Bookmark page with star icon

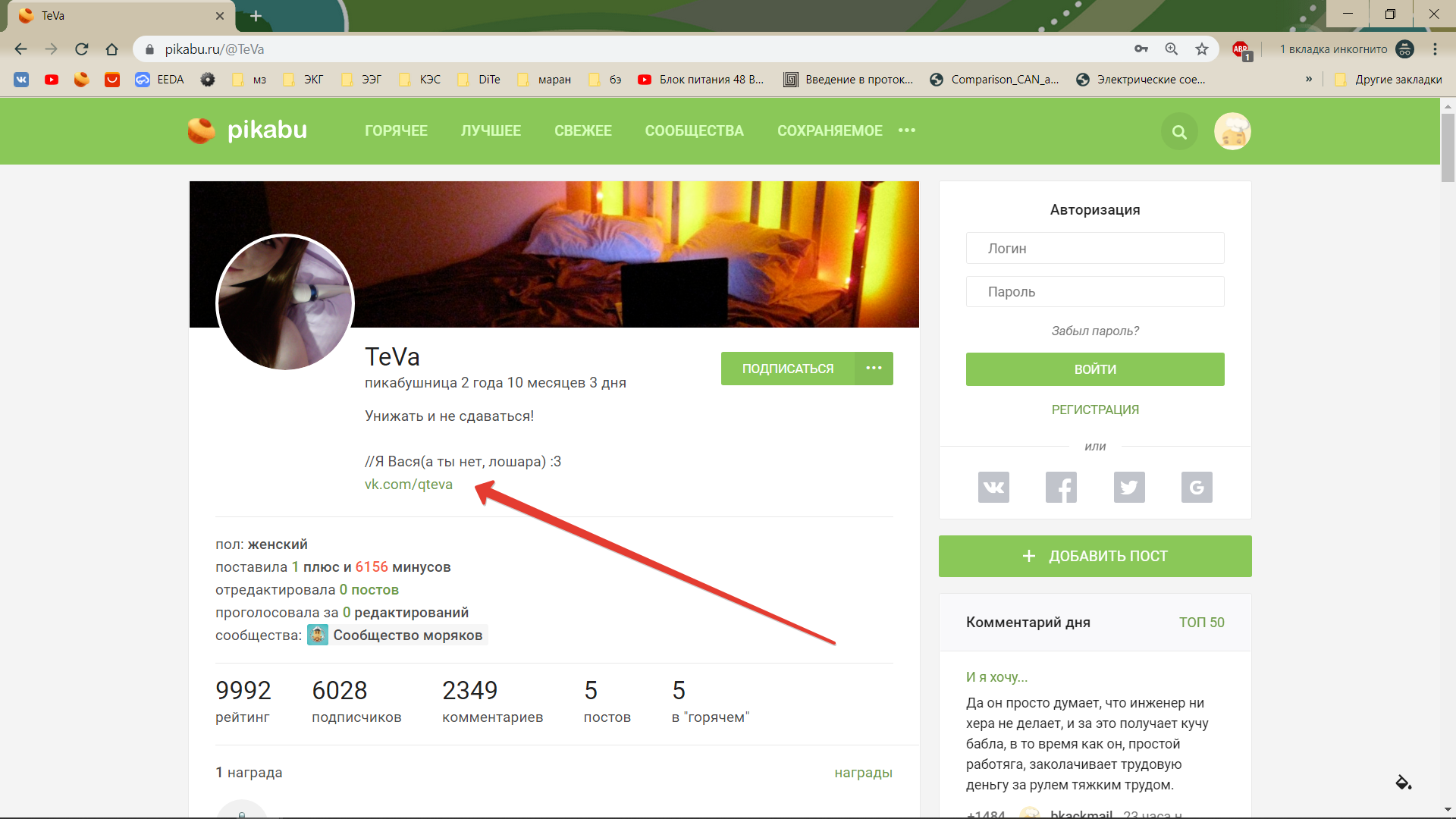(x=1202, y=49)
